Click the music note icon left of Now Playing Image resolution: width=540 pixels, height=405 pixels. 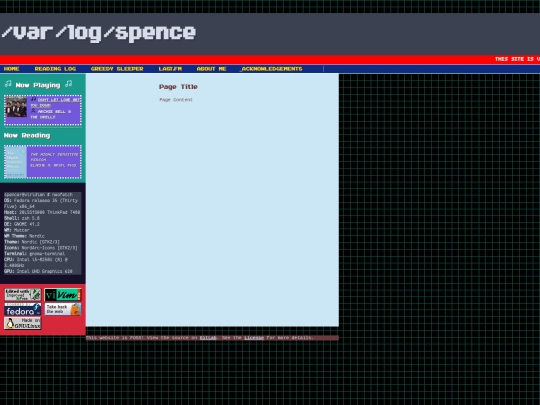click(x=8, y=84)
